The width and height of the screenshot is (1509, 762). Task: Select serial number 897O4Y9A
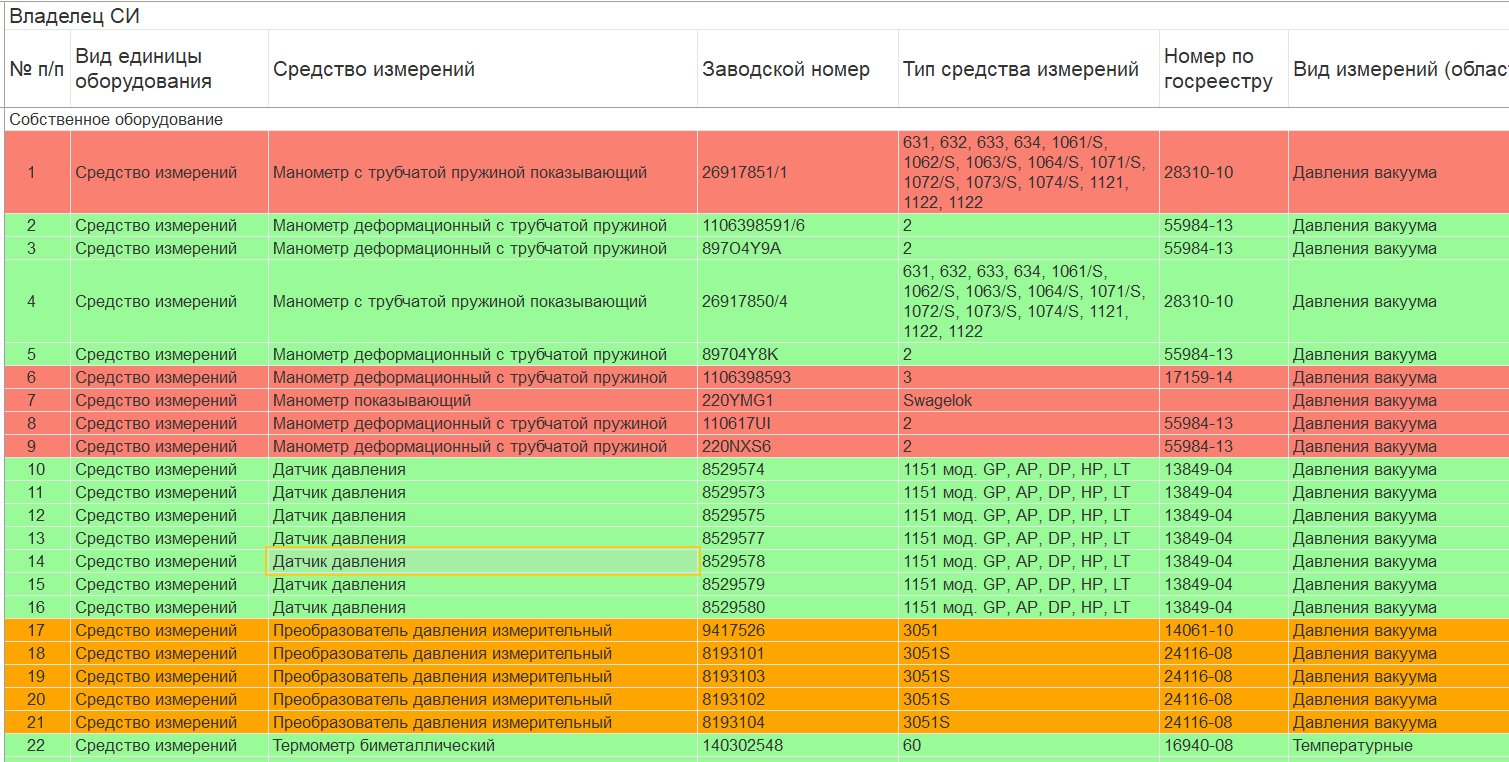click(741, 249)
